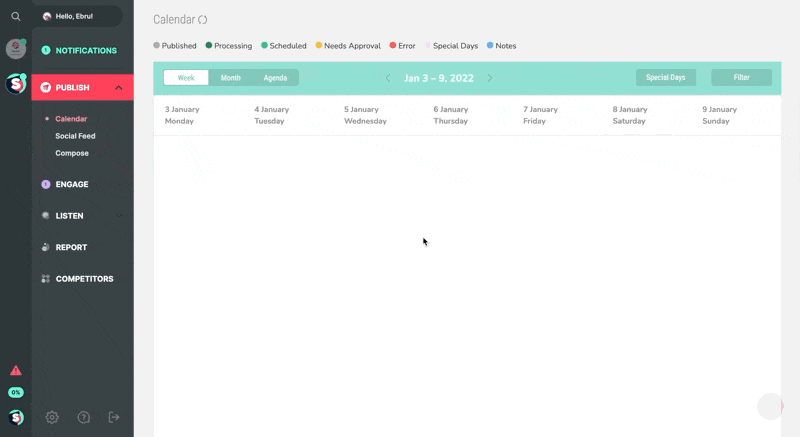
Task: Click the bottom S logo icon
Action: coord(16,418)
